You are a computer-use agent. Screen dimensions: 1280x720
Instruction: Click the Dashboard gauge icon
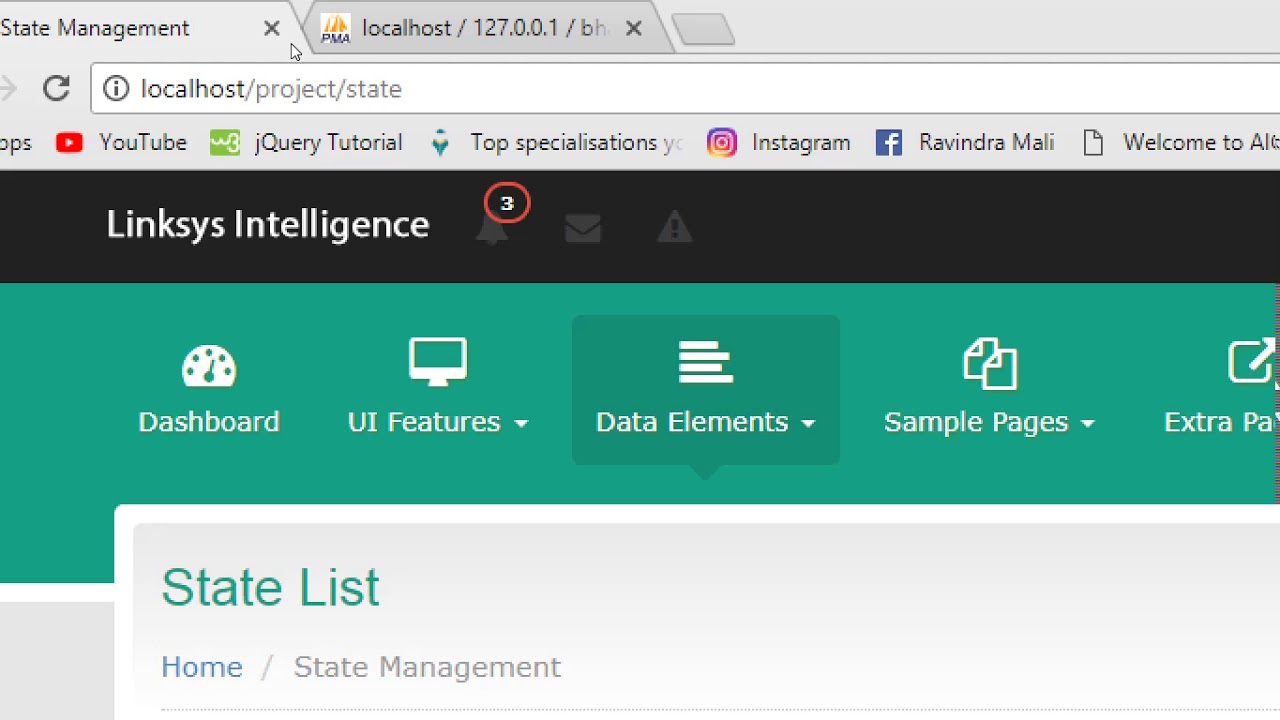point(209,366)
